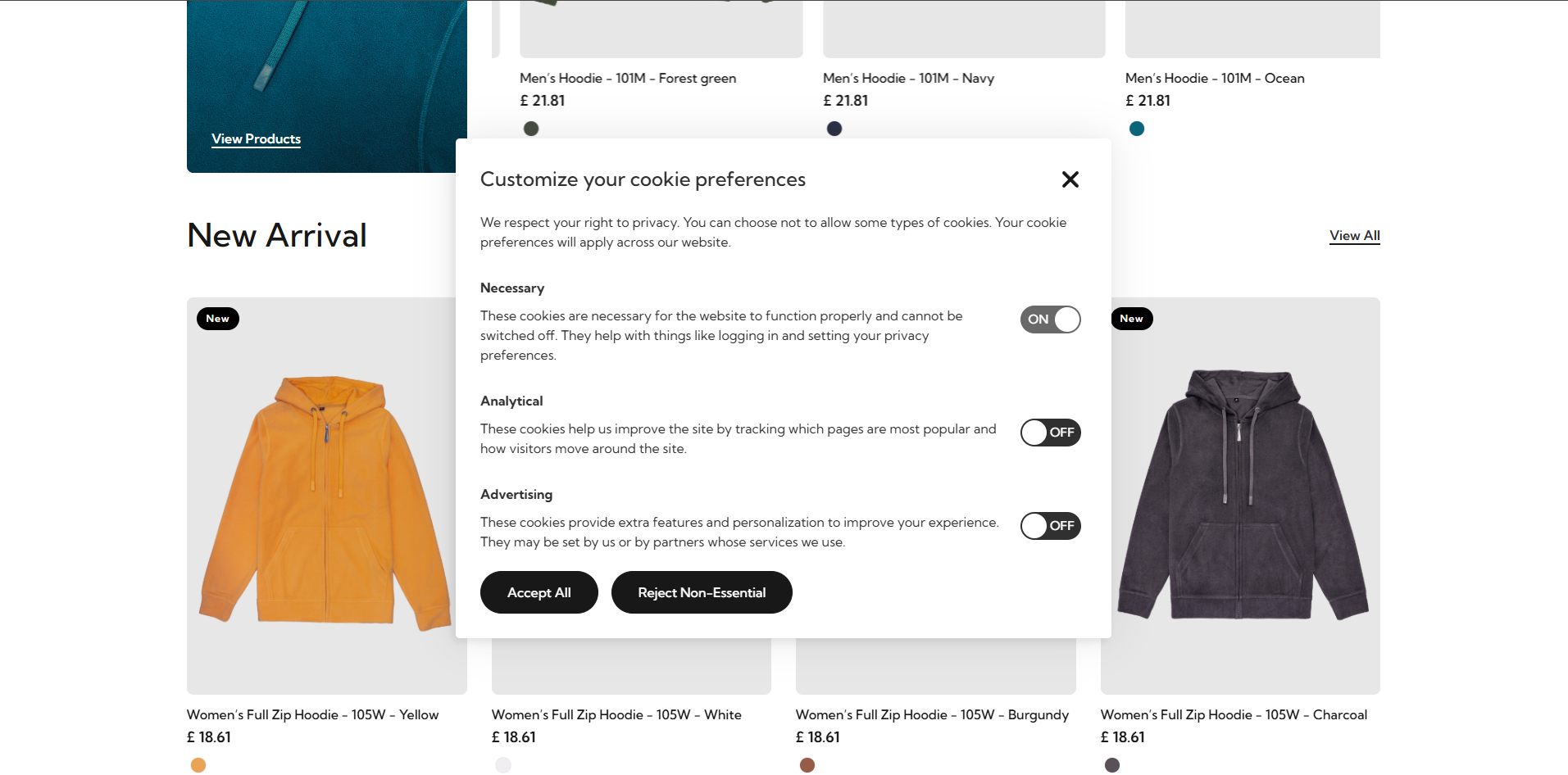Open the View Products link
The width and height of the screenshot is (1568, 775).
(256, 139)
